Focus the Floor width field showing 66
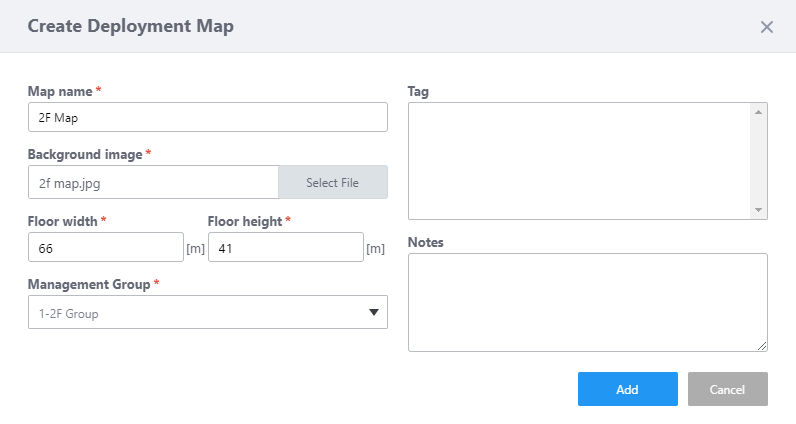Image resolution: width=796 pixels, height=424 pixels. click(x=105, y=248)
